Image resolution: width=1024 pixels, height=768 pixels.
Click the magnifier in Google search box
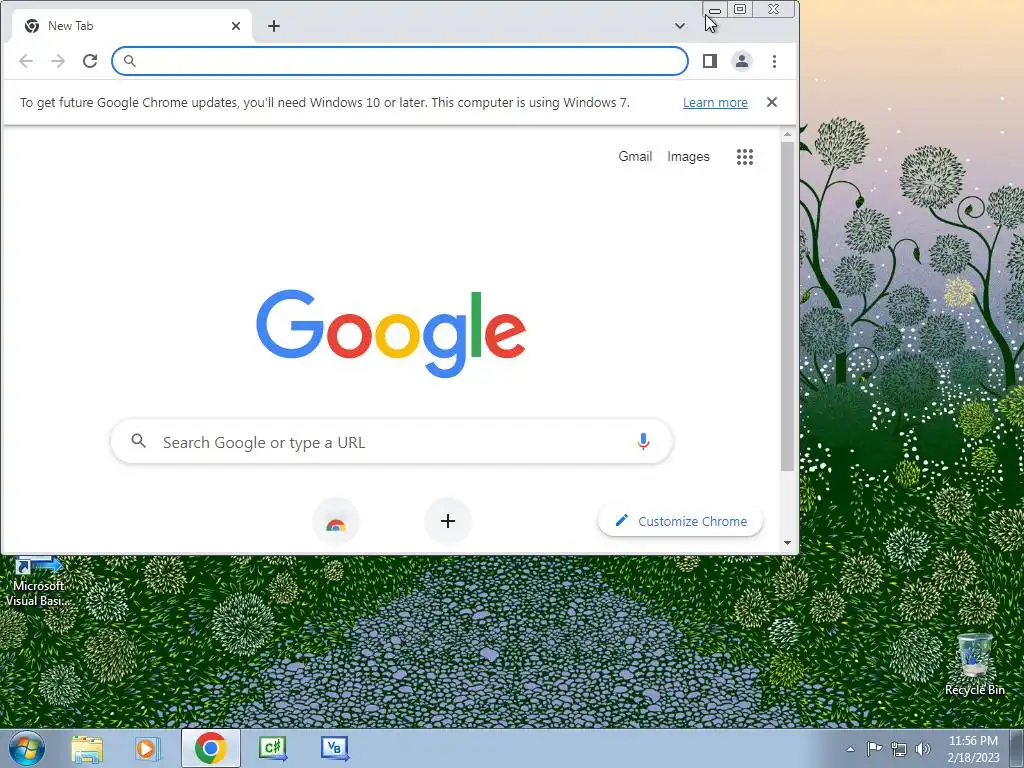tap(138, 441)
